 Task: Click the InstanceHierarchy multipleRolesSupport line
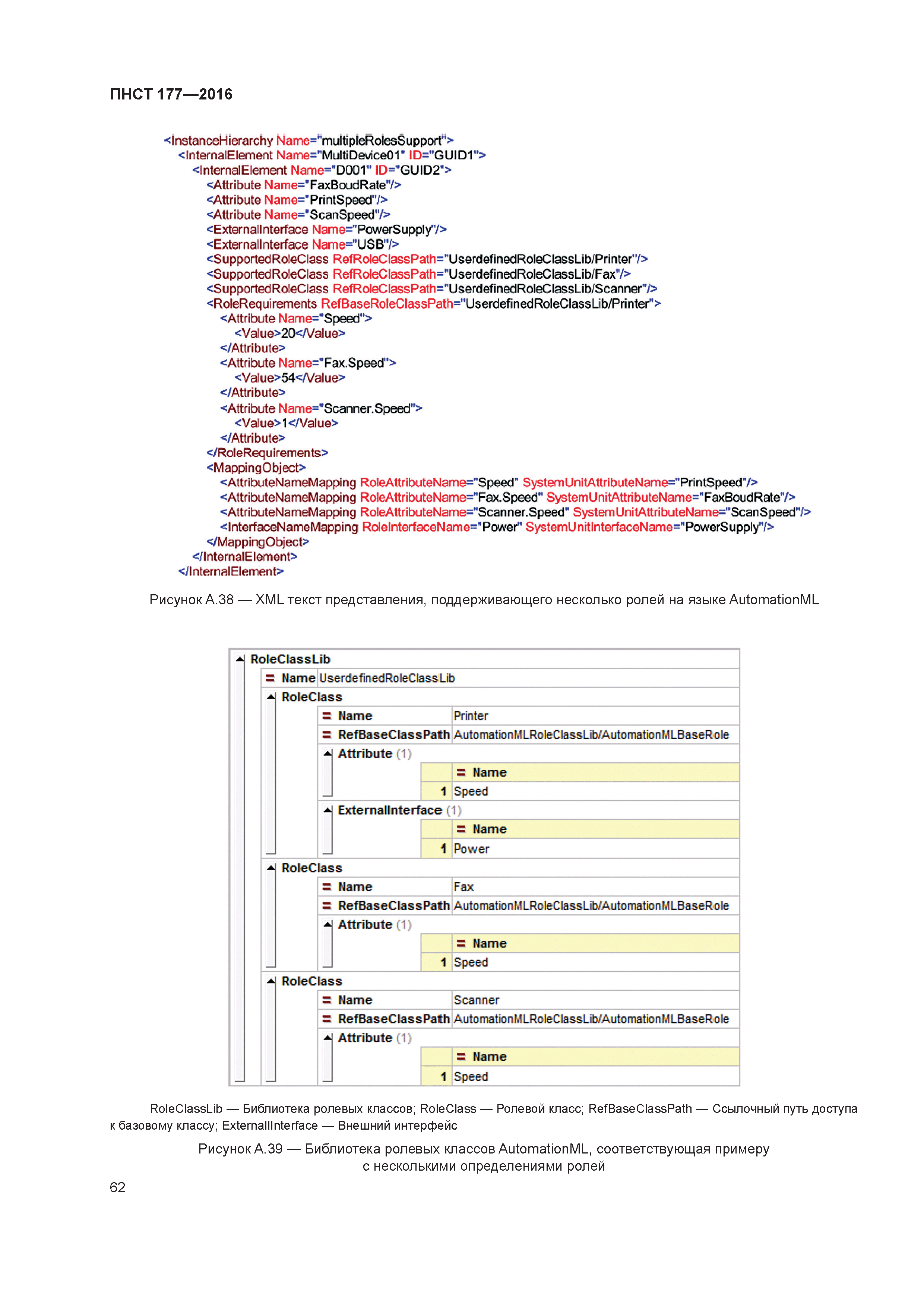pyautogui.click(x=308, y=140)
